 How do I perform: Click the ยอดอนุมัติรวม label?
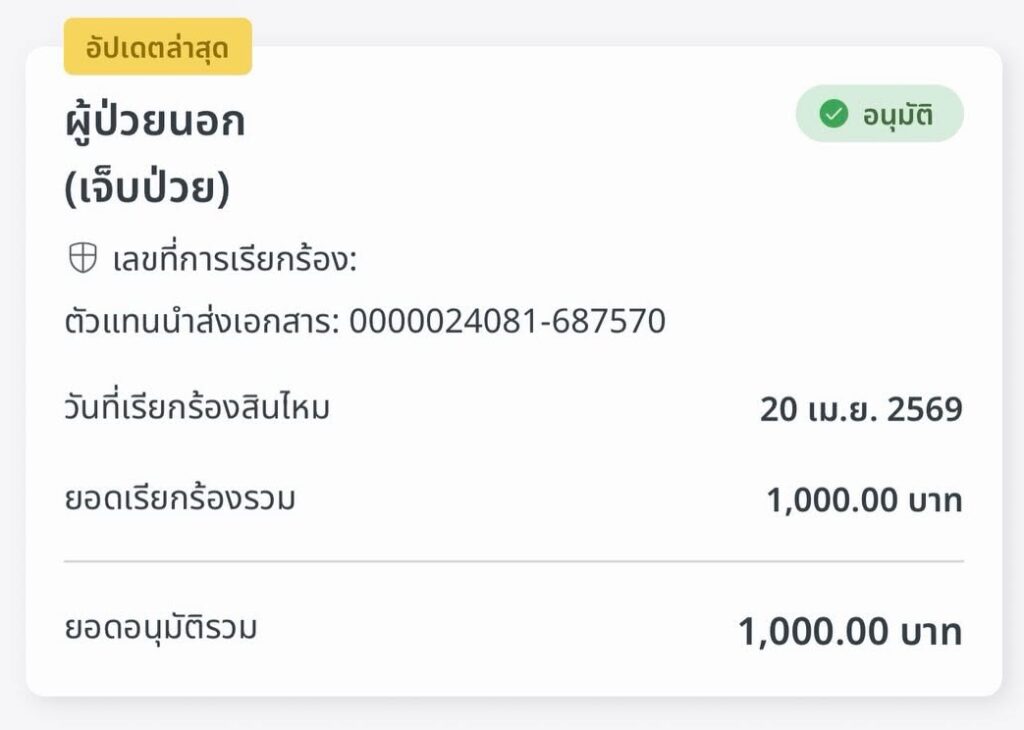[161, 628]
